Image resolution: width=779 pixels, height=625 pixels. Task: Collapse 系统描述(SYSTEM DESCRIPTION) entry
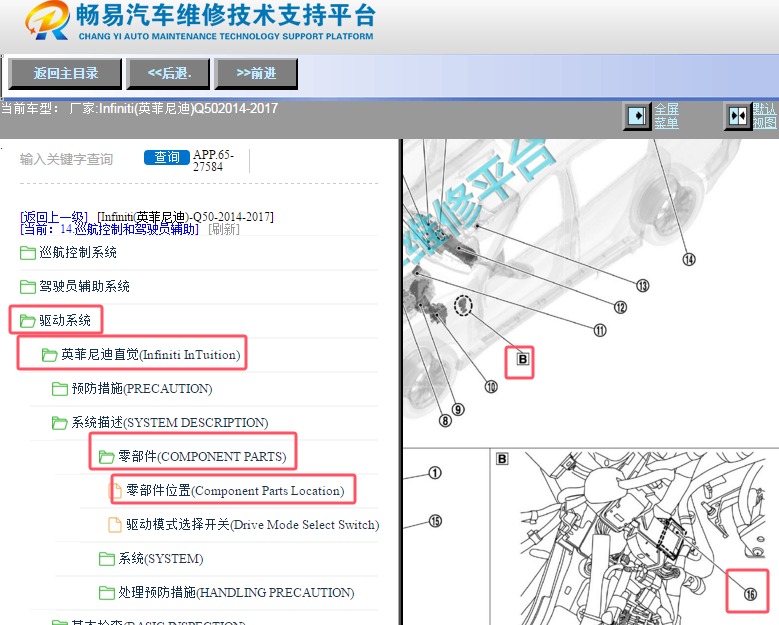pyautogui.click(x=169, y=422)
